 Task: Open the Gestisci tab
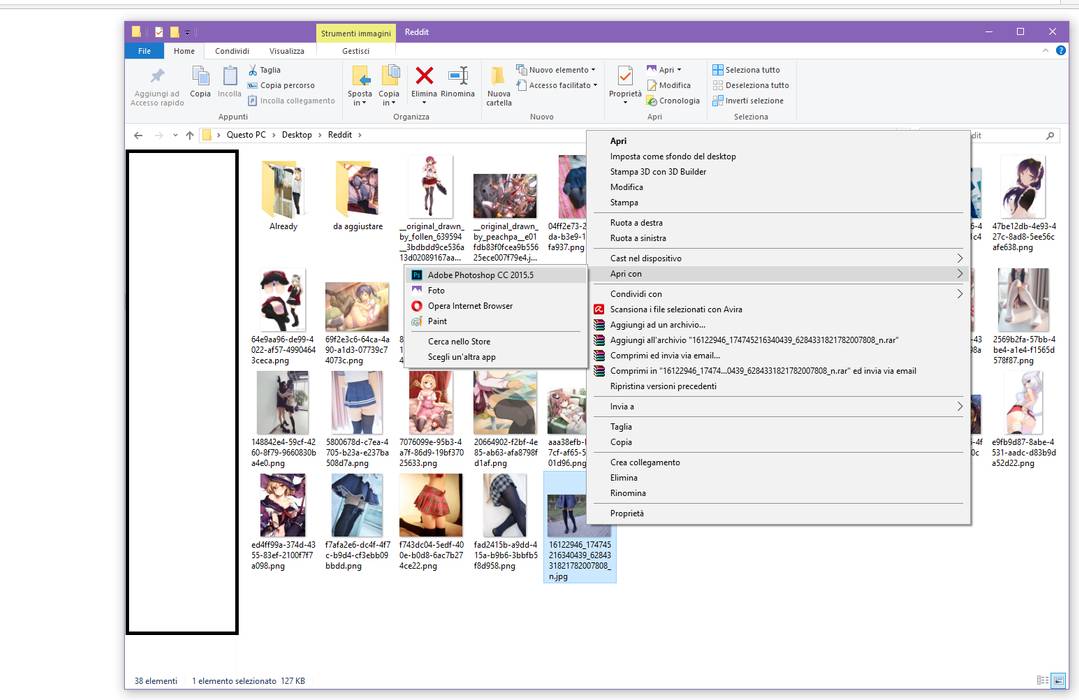coord(356,51)
